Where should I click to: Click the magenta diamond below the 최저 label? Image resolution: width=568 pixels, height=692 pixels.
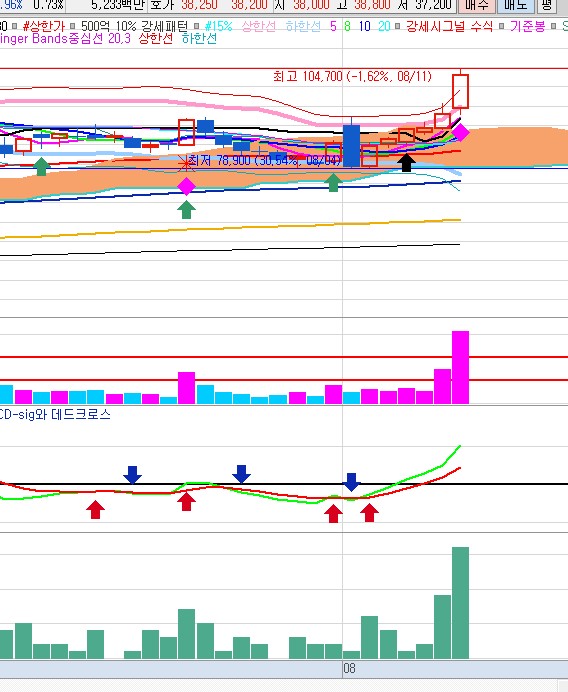186,186
